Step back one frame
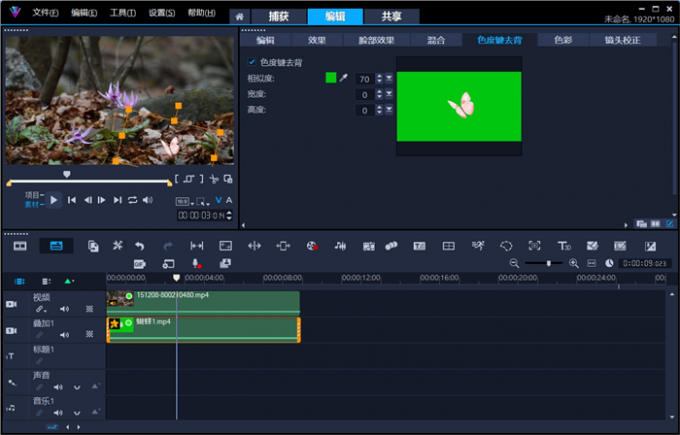Image resolution: width=680 pixels, height=435 pixels. pos(88,200)
